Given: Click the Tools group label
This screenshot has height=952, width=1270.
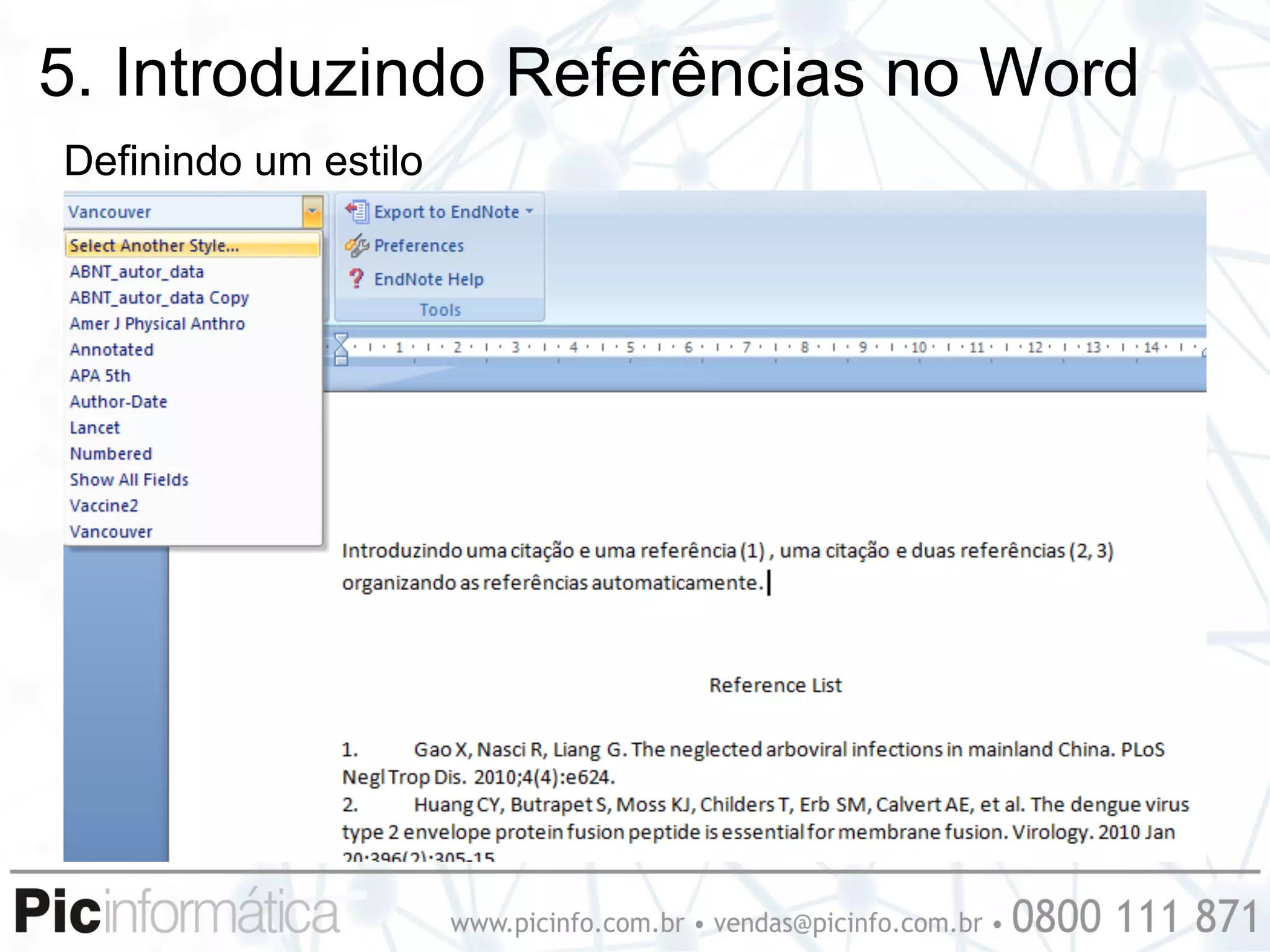Looking at the screenshot, I should (440, 310).
